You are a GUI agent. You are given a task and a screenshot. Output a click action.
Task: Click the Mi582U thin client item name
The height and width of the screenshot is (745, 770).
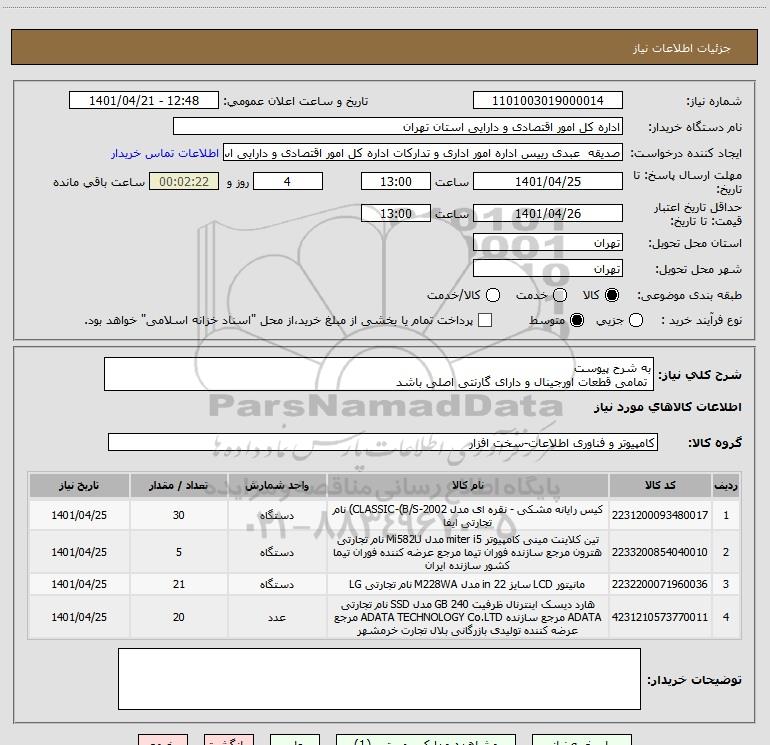[468, 552]
